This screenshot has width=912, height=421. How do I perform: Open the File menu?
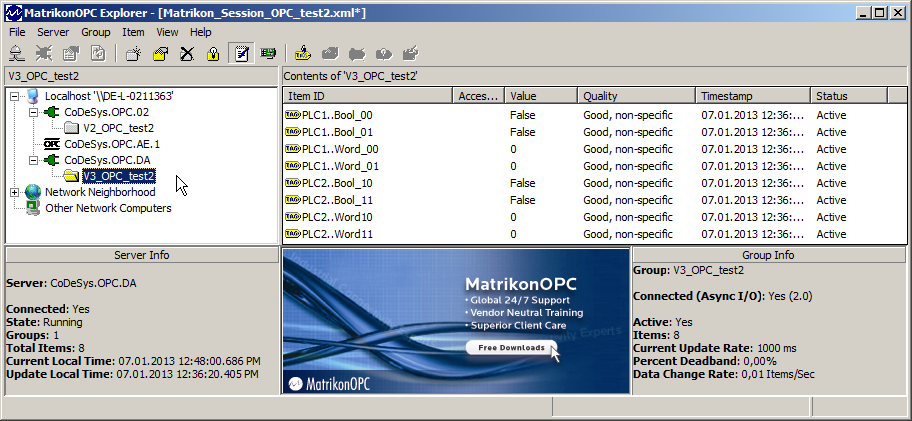coord(17,32)
